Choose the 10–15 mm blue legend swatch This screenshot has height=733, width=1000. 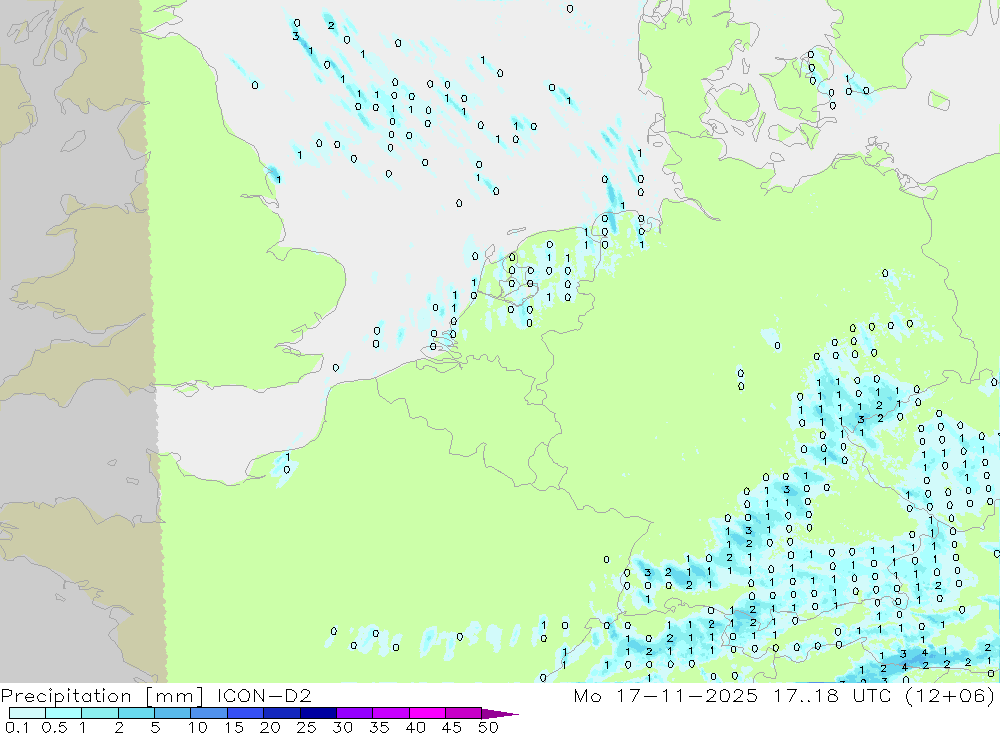(209, 713)
